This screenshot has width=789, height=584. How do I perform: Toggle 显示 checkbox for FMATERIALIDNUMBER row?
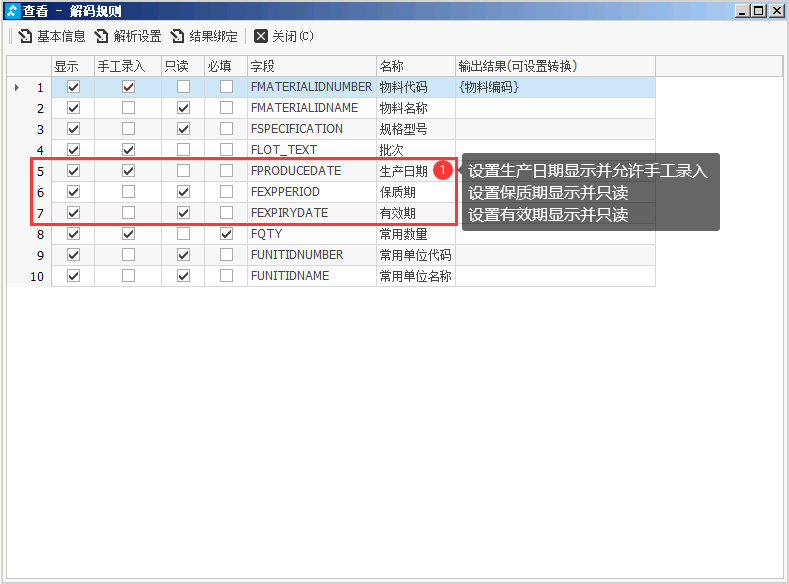click(73, 87)
